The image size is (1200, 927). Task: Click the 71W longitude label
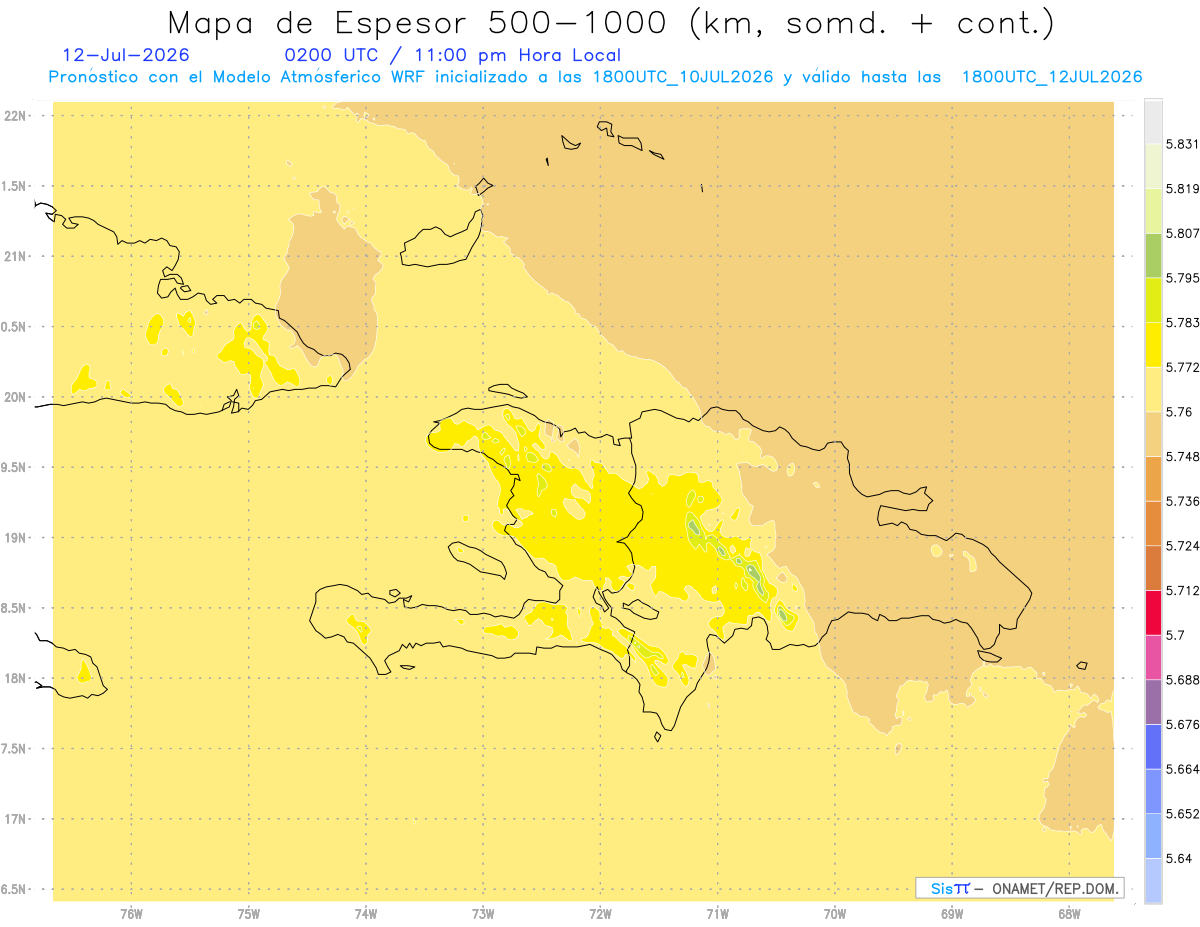(x=717, y=914)
